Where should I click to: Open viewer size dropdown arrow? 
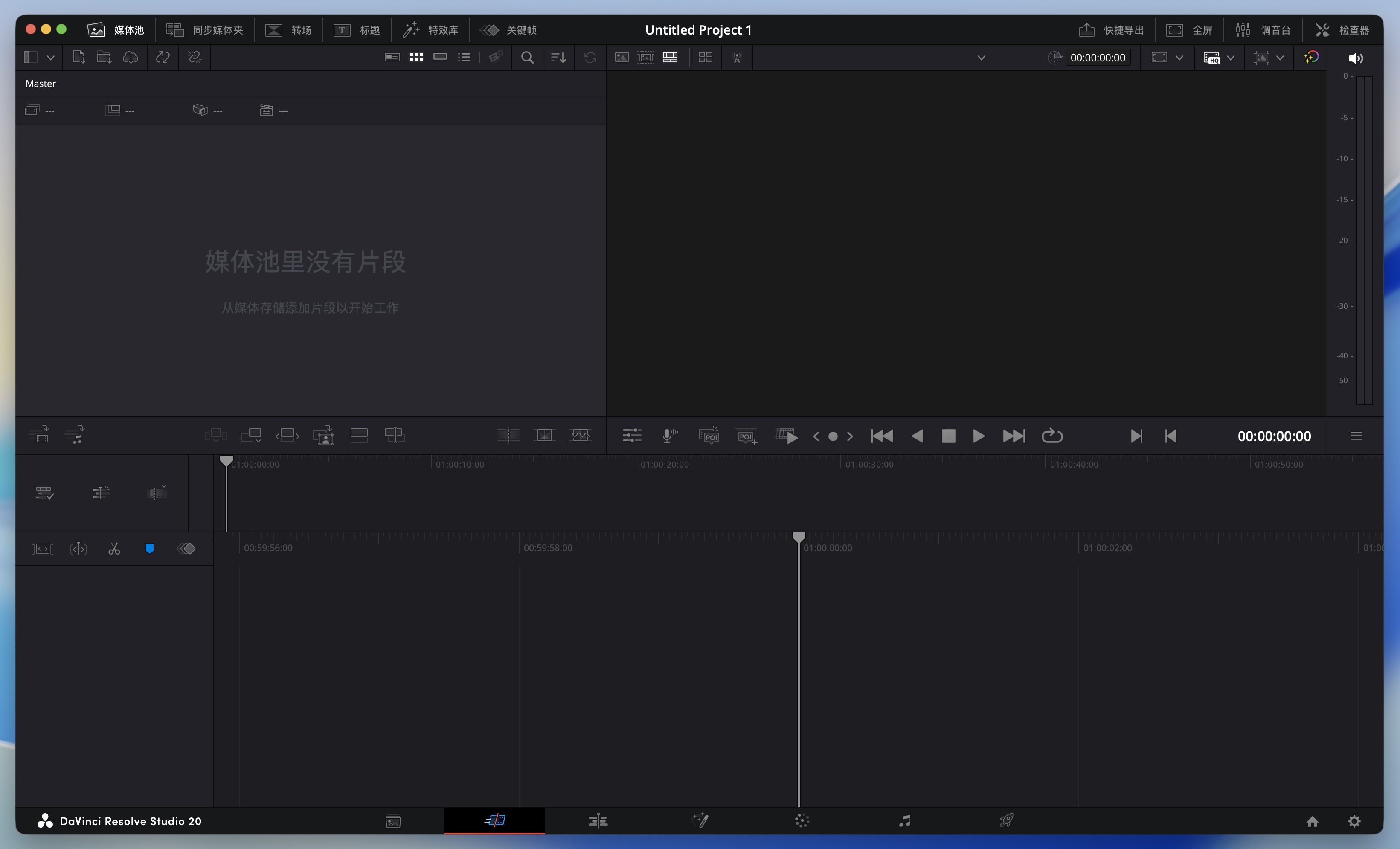pyautogui.click(x=1179, y=58)
